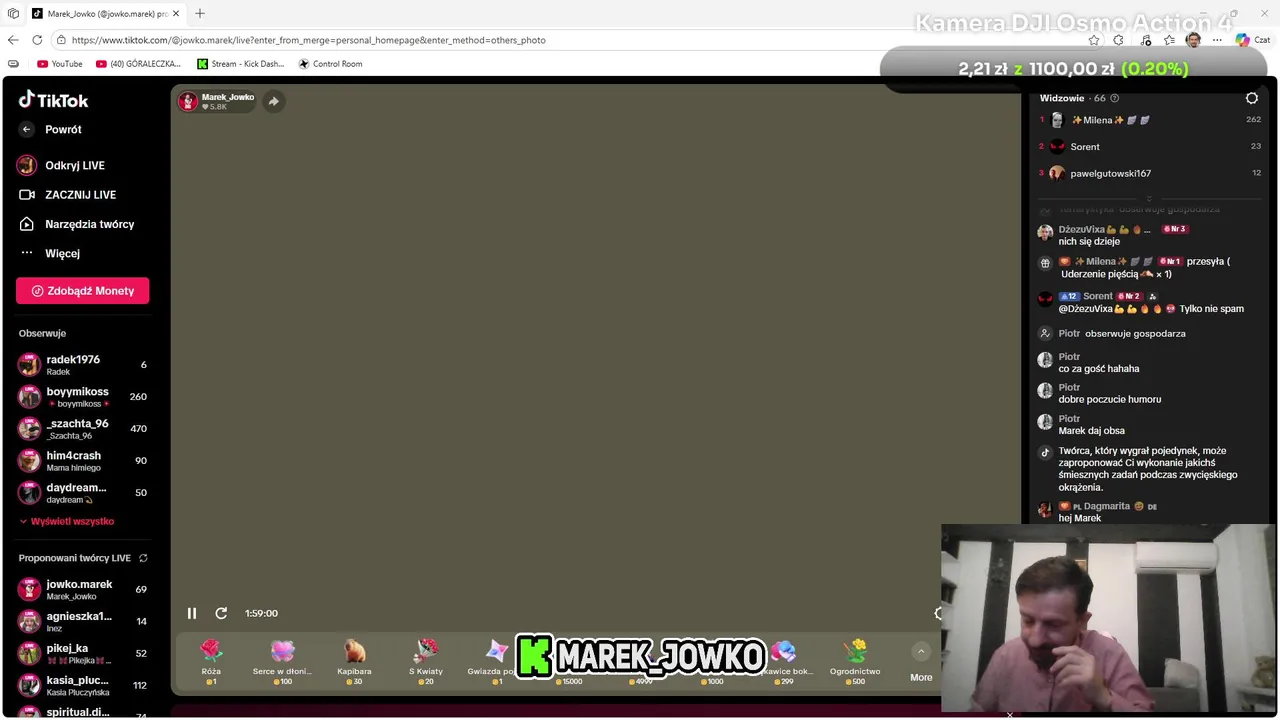
Task: Click chat message 'co za gość hahaha'
Action: pos(1099,369)
